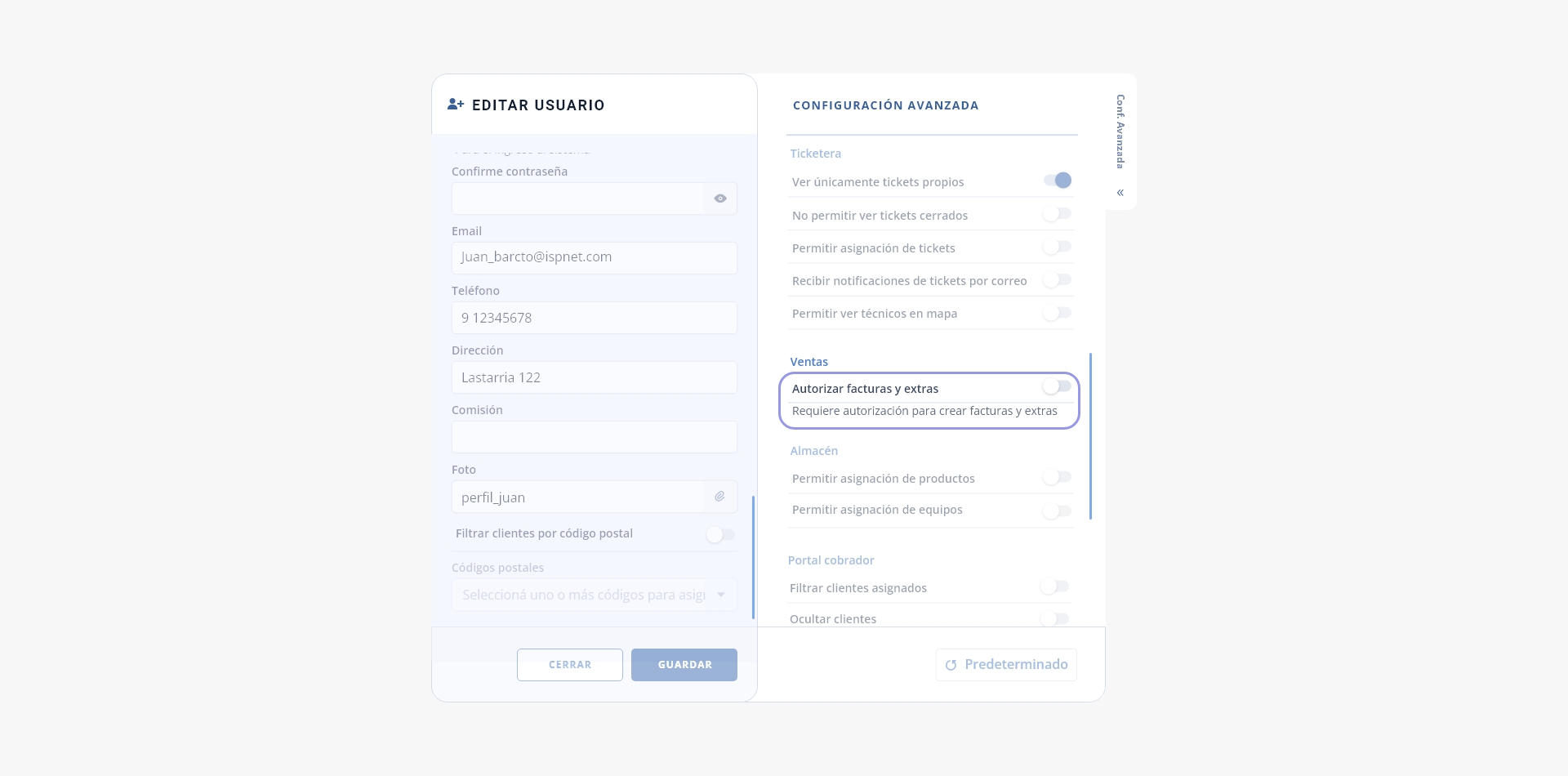Click the reset icon on Predeterminado button

click(x=951, y=665)
